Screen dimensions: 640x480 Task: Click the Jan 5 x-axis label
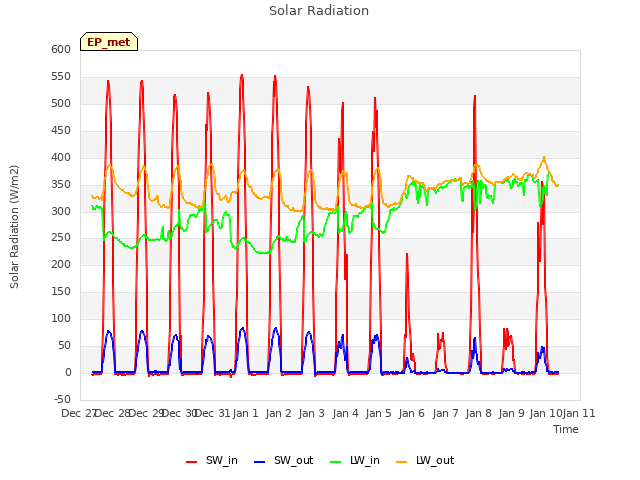[378, 413]
